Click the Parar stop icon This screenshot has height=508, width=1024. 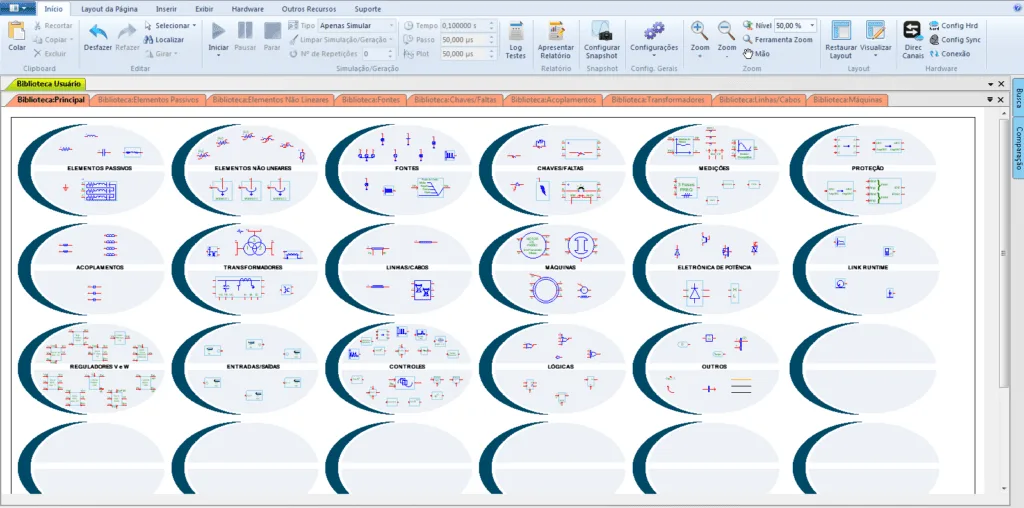(x=272, y=31)
